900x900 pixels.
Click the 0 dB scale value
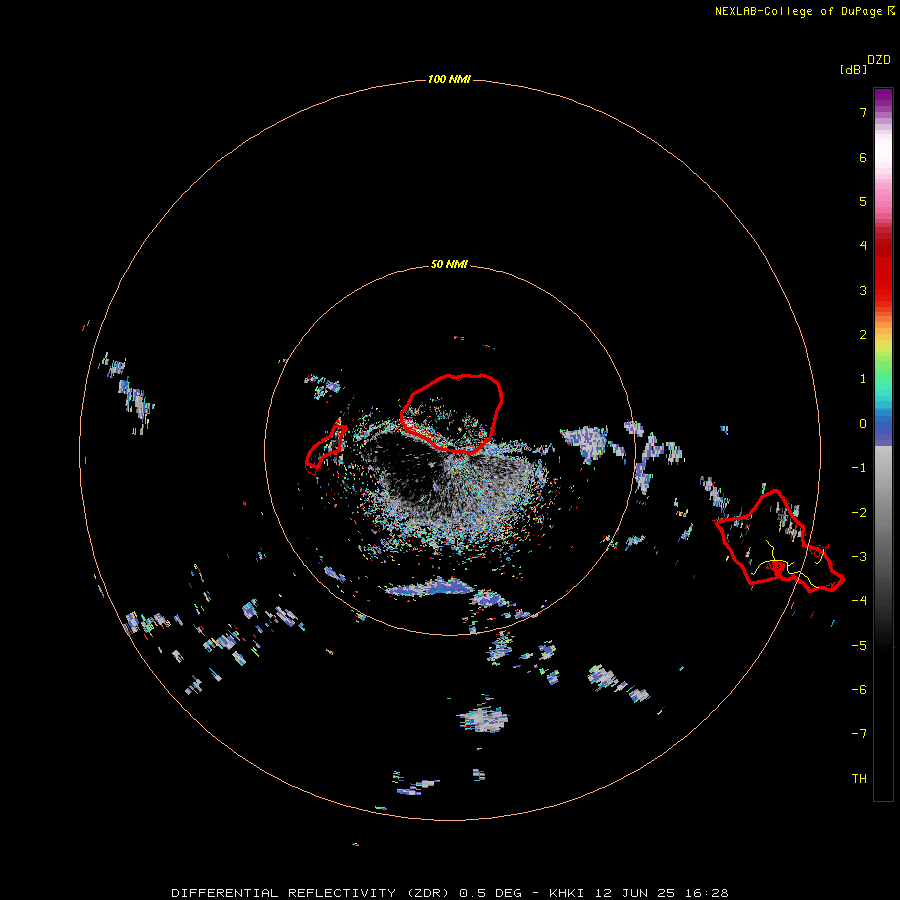coord(863,424)
